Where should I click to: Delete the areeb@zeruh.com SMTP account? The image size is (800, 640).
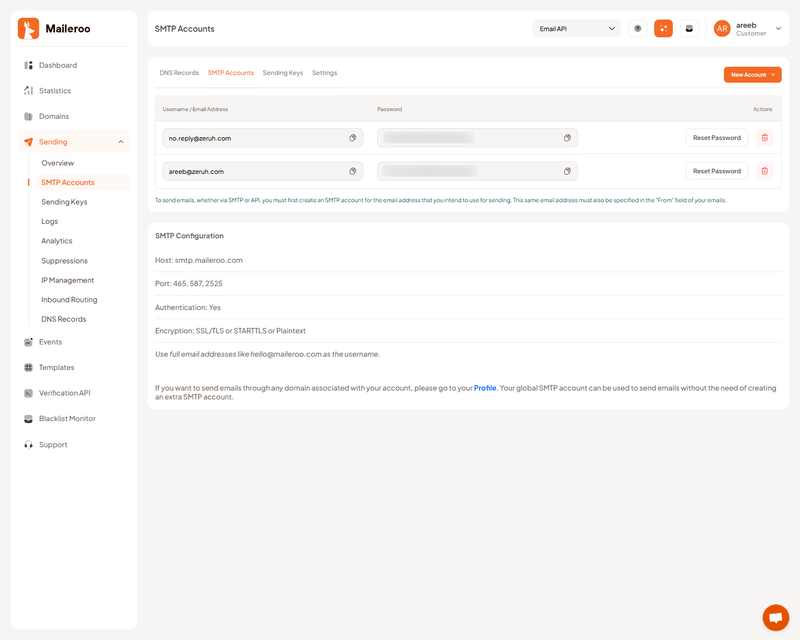(x=765, y=171)
